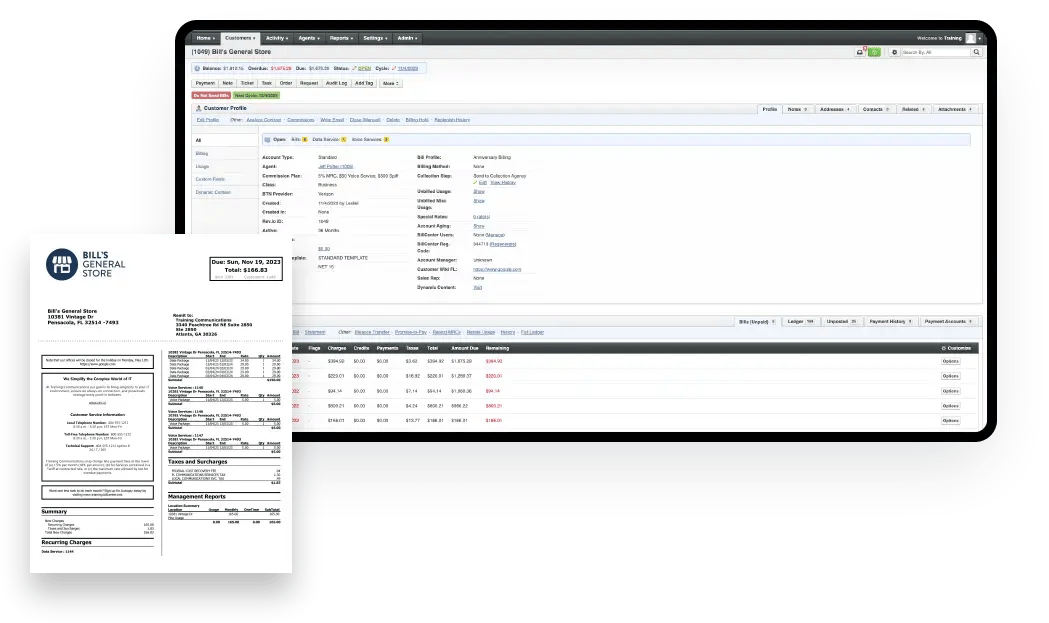Click Options for the $166.01 bill
This screenshot has height=623, width=1049.
pyautogui.click(x=951, y=421)
